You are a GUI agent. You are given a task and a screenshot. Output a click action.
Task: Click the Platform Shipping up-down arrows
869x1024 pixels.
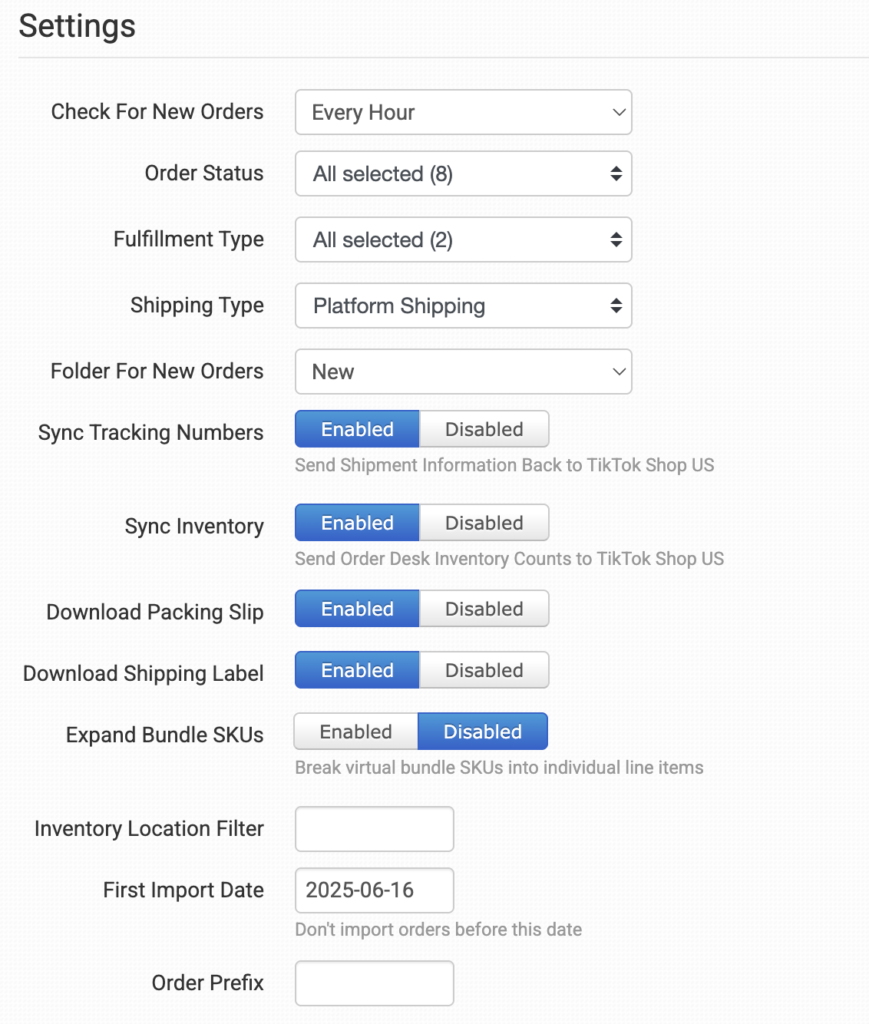click(x=616, y=306)
